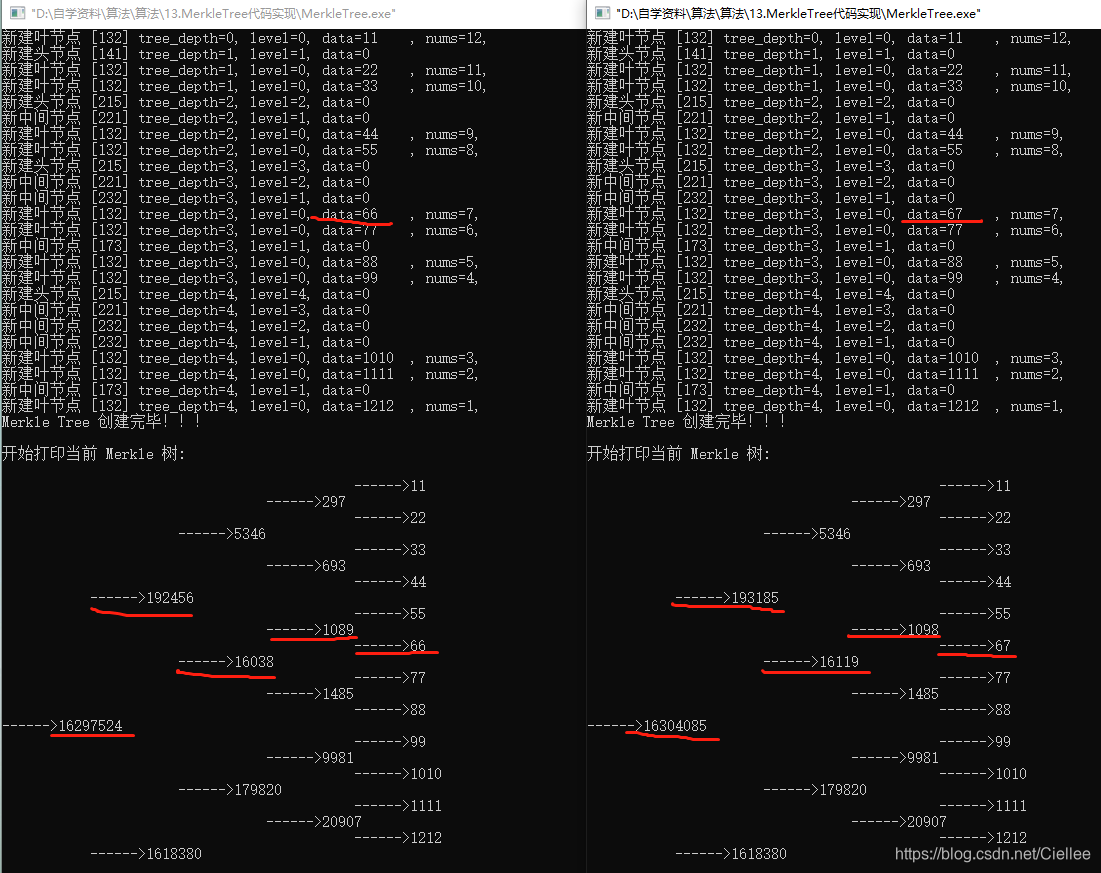Click leaf 67 in the right tree
Image resolution: width=1101 pixels, height=873 pixels.
(1003, 645)
